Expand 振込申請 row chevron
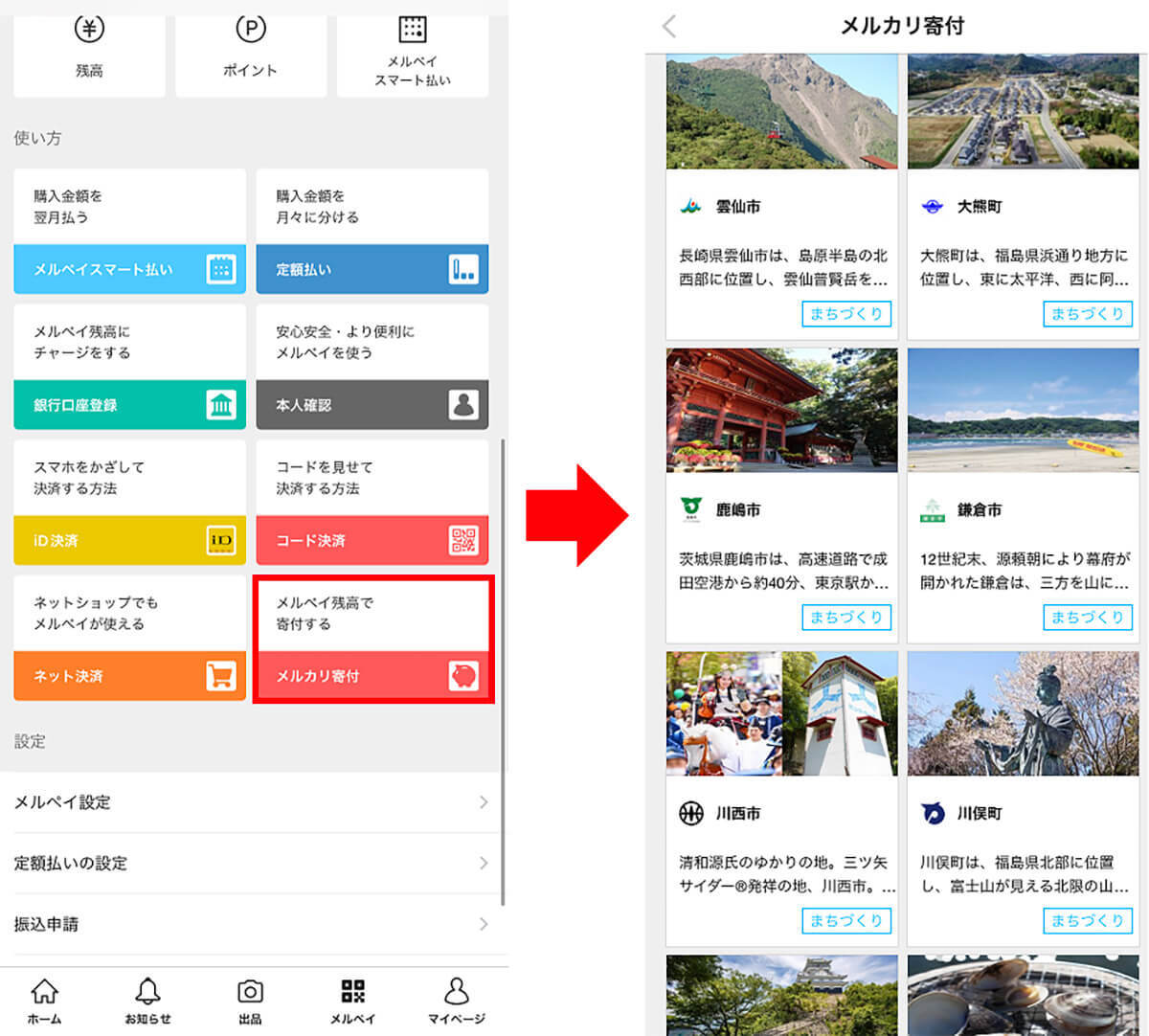 pyautogui.click(x=484, y=924)
